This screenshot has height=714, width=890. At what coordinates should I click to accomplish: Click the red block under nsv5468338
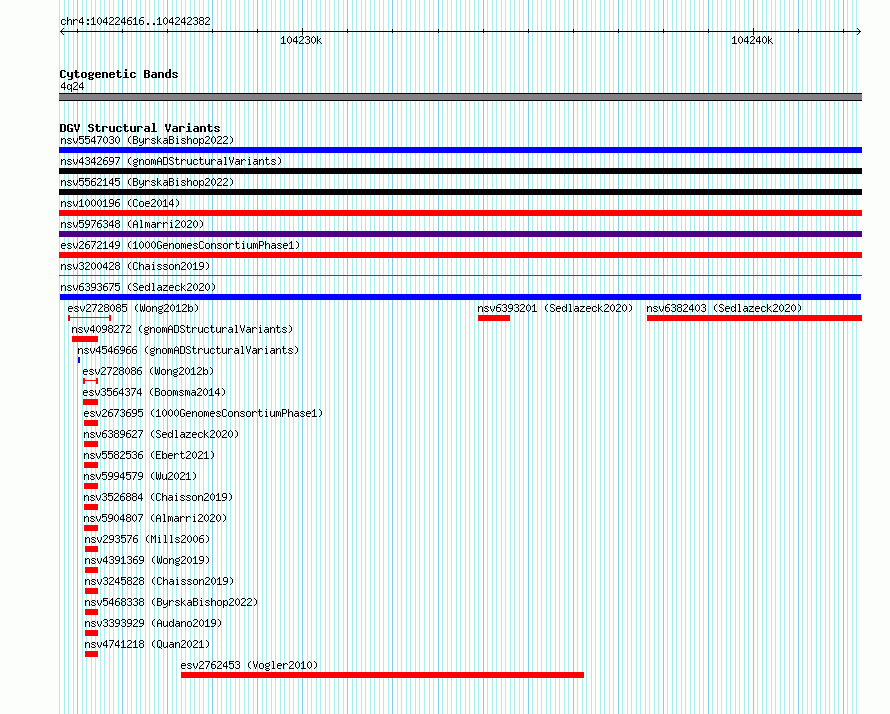click(91, 612)
